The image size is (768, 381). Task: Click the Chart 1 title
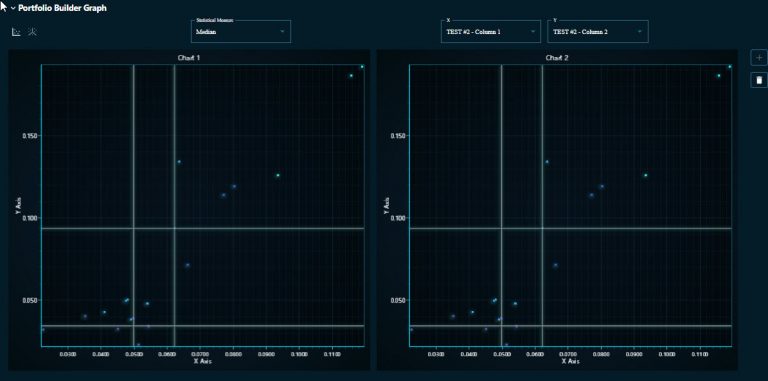pyautogui.click(x=189, y=58)
